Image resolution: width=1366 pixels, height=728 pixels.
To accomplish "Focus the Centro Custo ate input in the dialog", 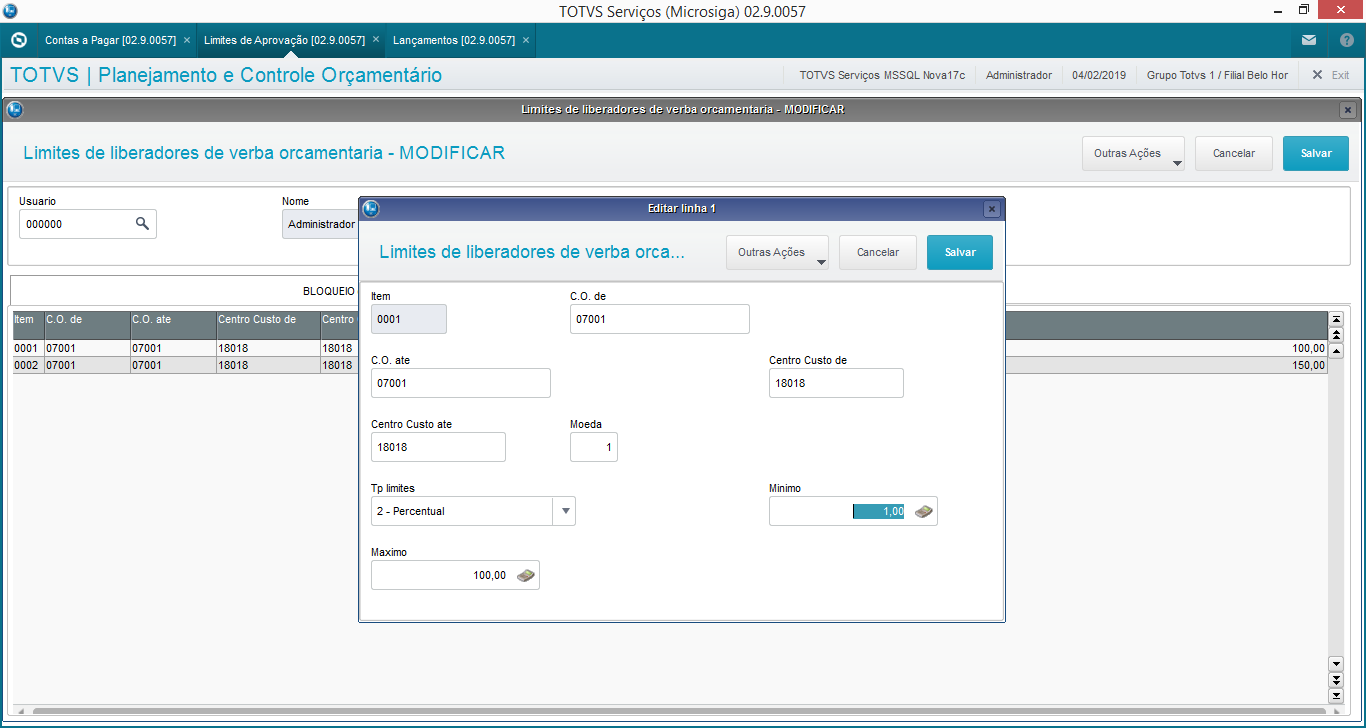I will [438, 447].
